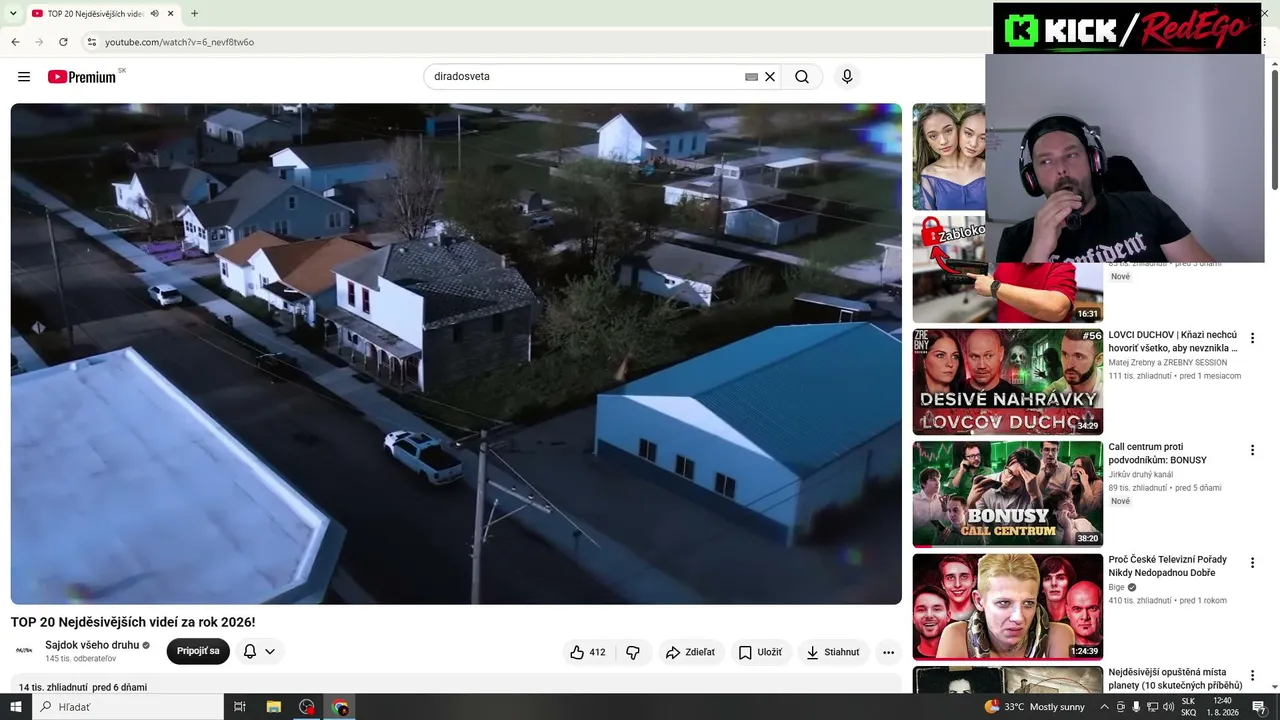Run the search with the magnifier button

[x=802, y=77]
